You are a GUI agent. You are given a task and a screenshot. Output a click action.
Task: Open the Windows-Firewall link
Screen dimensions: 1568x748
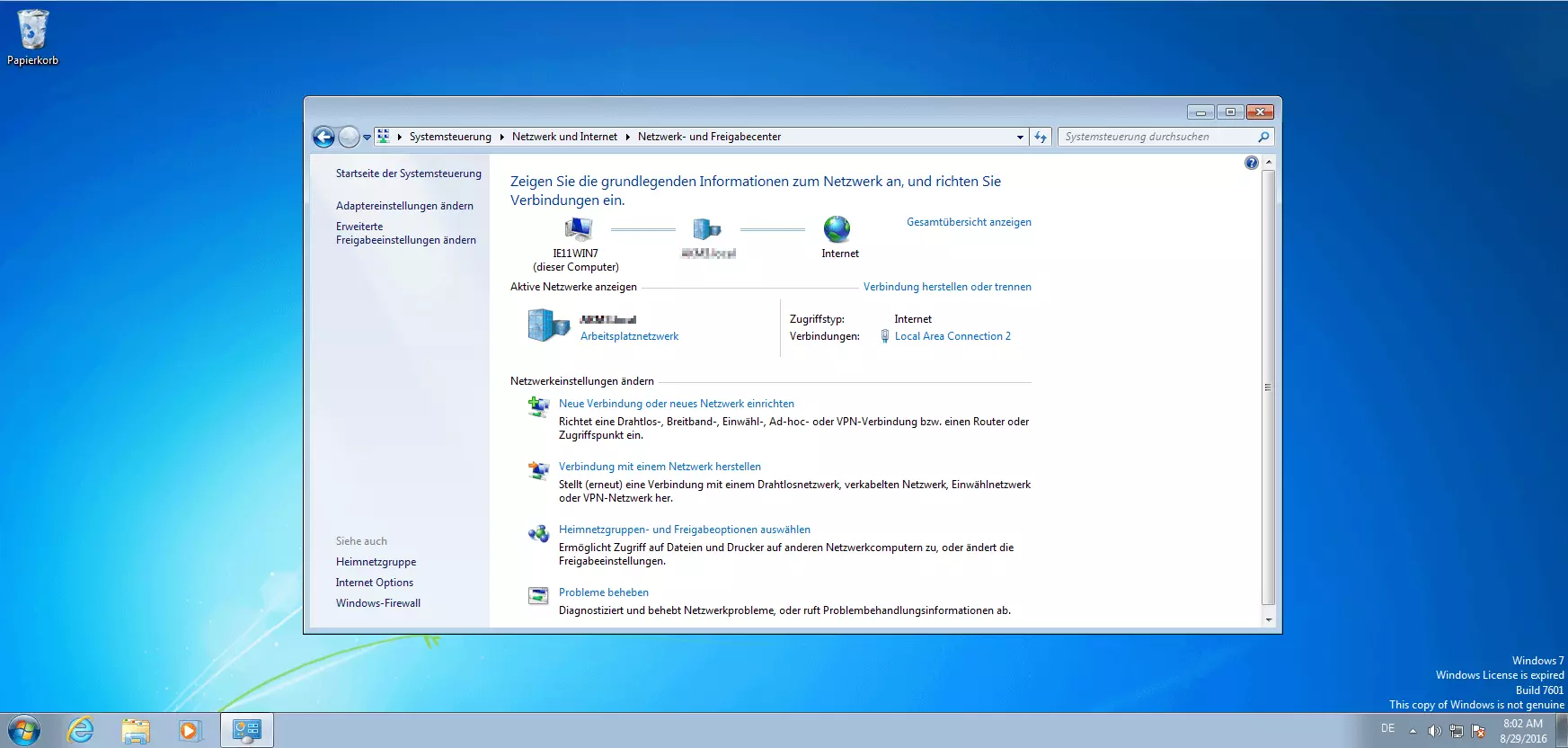[378, 603]
